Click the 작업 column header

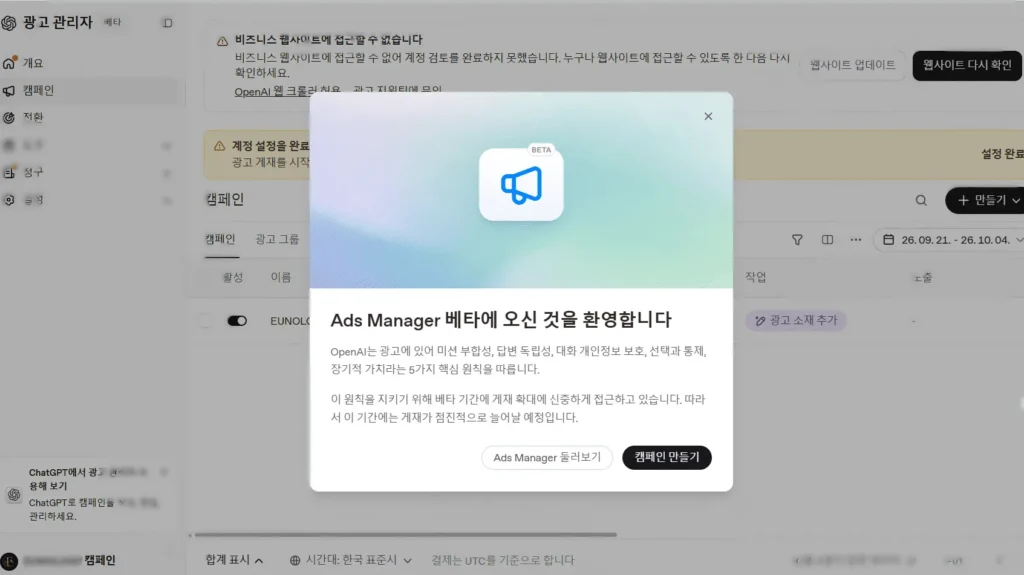pos(756,277)
